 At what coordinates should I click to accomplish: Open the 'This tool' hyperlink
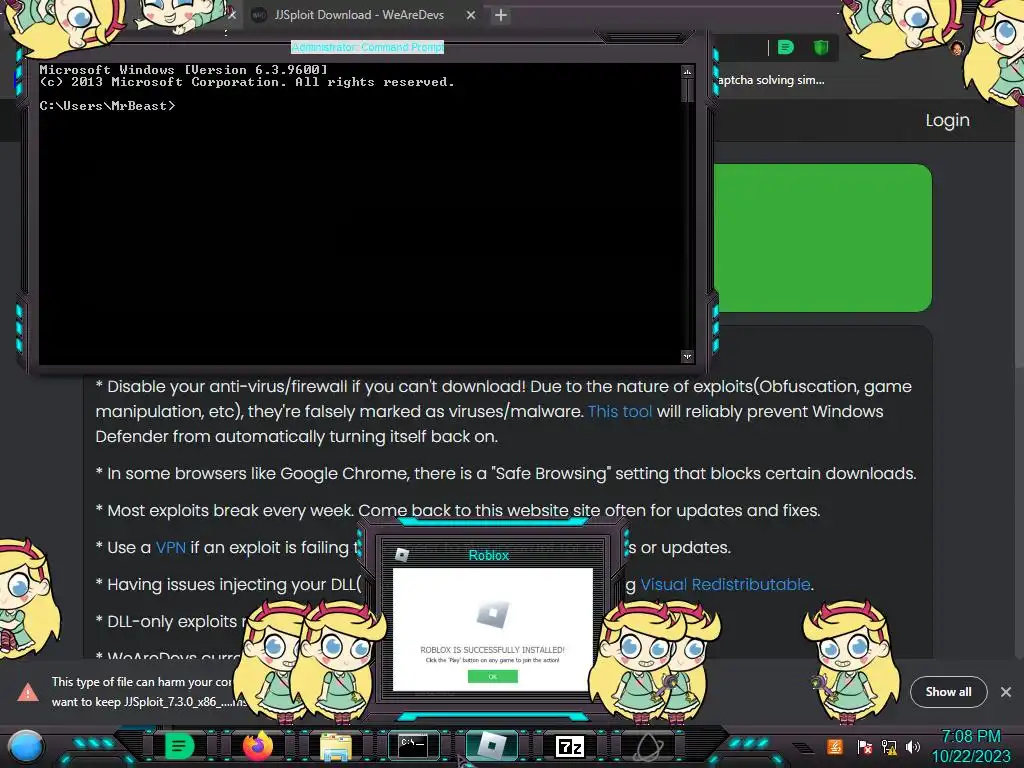click(x=620, y=411)
